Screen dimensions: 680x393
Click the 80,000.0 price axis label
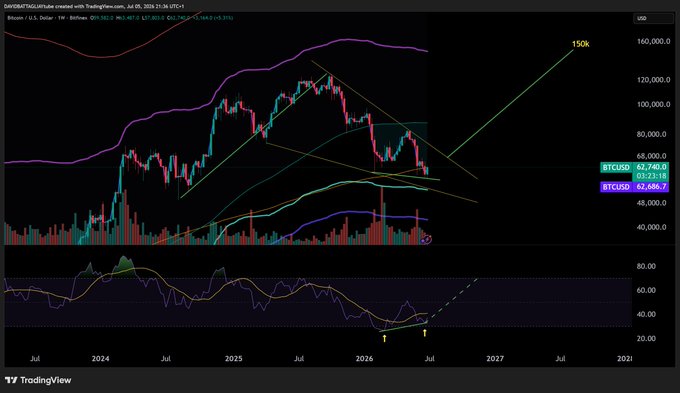651,134
